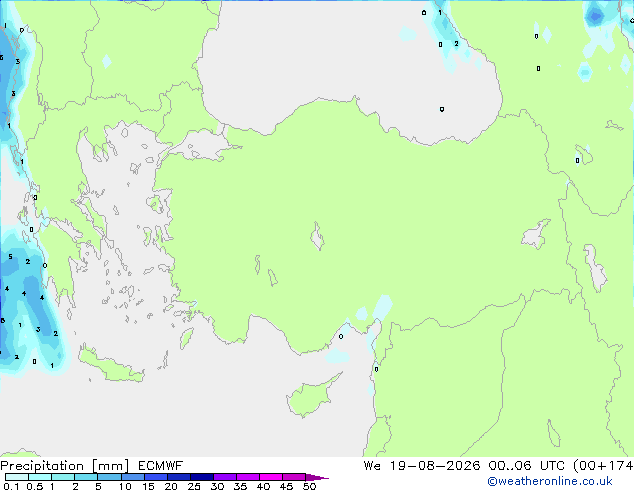This screenshot has height=490, width=634.
Task: Click the legend label '45'
Action: (x=286, y=486)
